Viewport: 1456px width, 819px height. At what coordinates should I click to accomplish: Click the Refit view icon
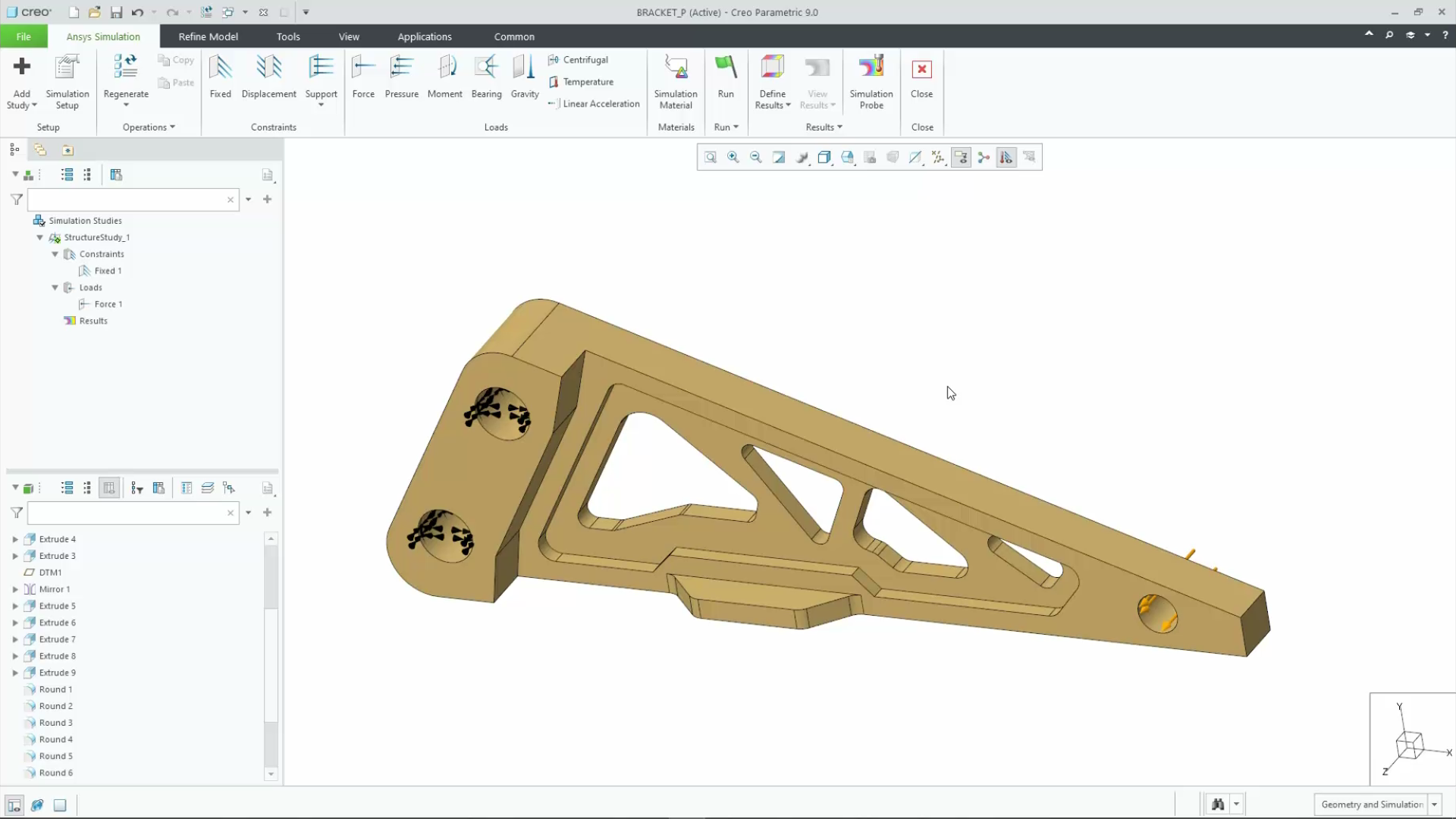pos(711,157)
